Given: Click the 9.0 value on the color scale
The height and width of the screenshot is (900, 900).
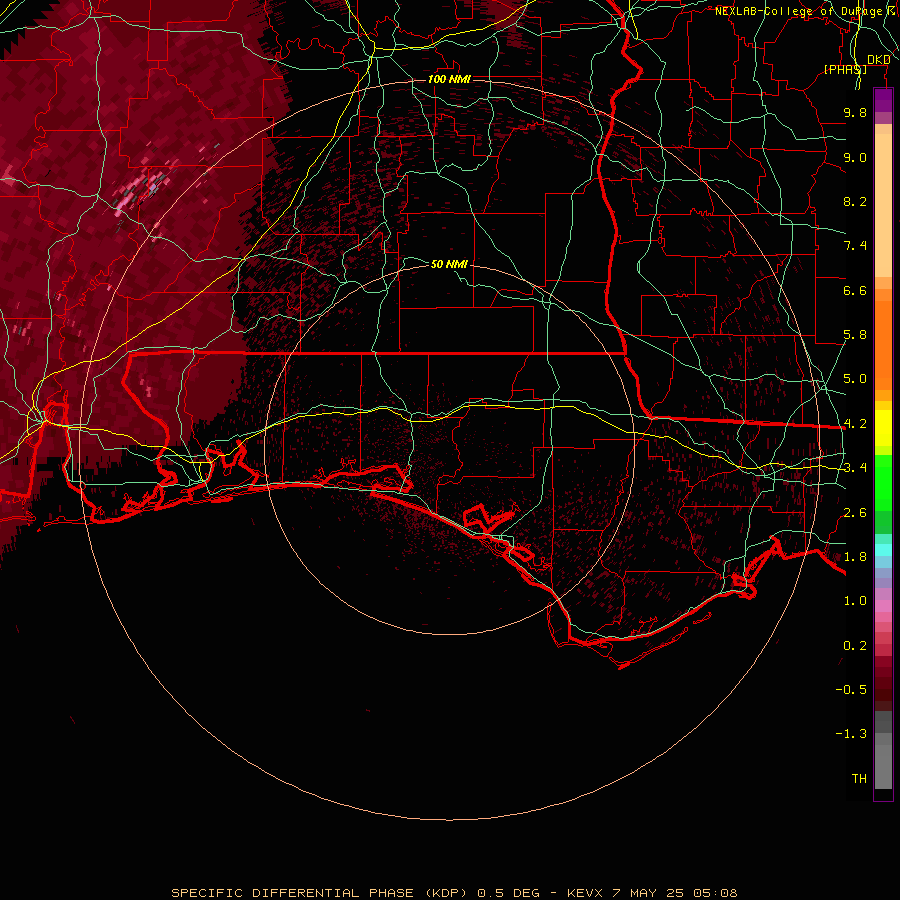Looking at the screenshot, I should pyautogui.click(x=855, y=157).
